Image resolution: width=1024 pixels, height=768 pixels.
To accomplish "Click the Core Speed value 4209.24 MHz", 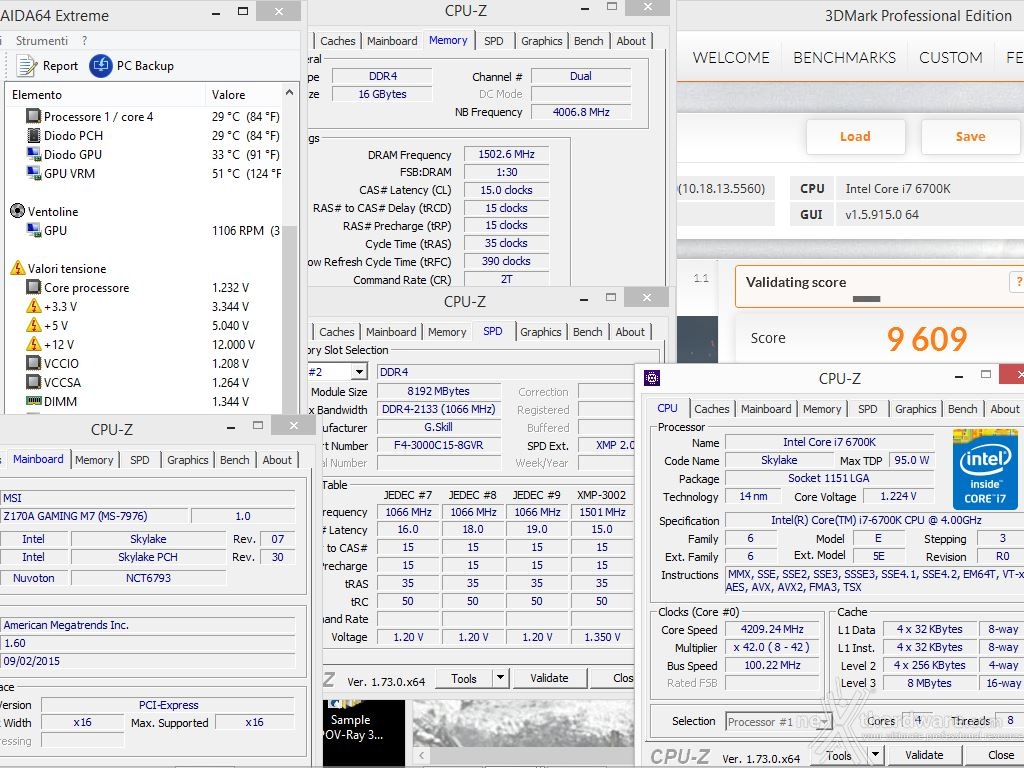I will coord(772,630).
